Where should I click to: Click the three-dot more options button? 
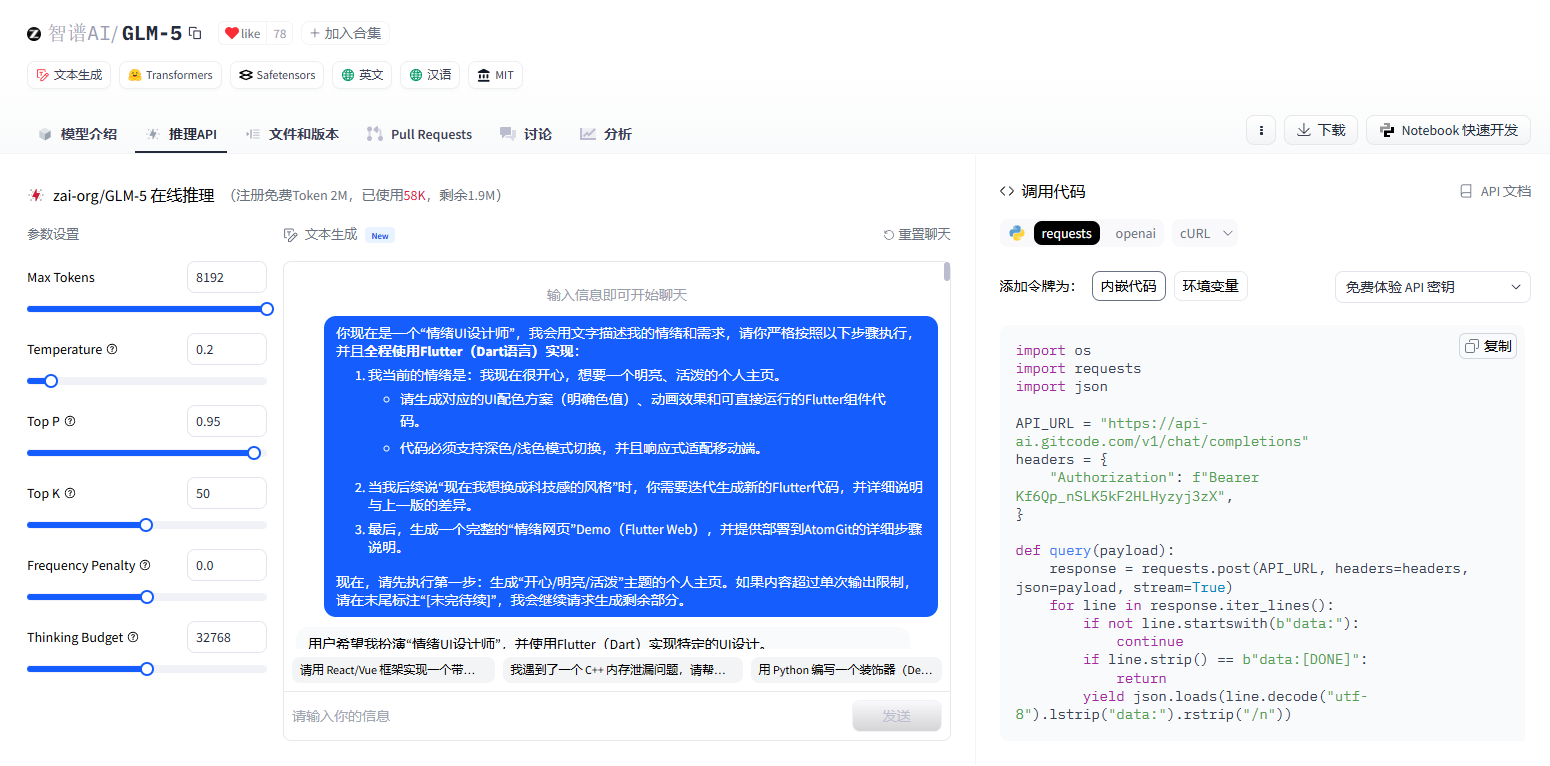click(x=1261, y=130)
